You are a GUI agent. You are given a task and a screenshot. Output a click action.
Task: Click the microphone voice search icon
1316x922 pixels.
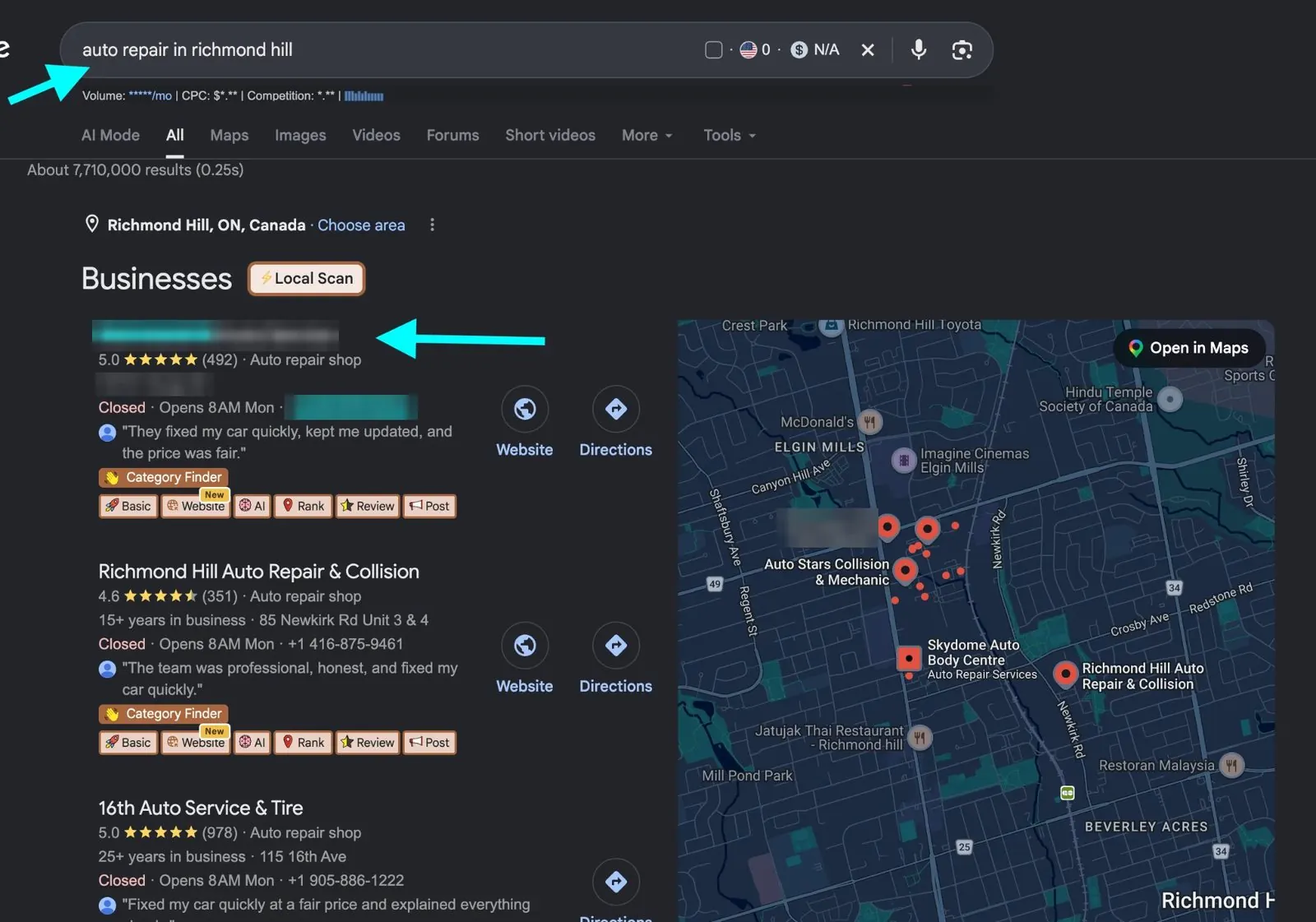pyautogui.click(x=919, y=49)
